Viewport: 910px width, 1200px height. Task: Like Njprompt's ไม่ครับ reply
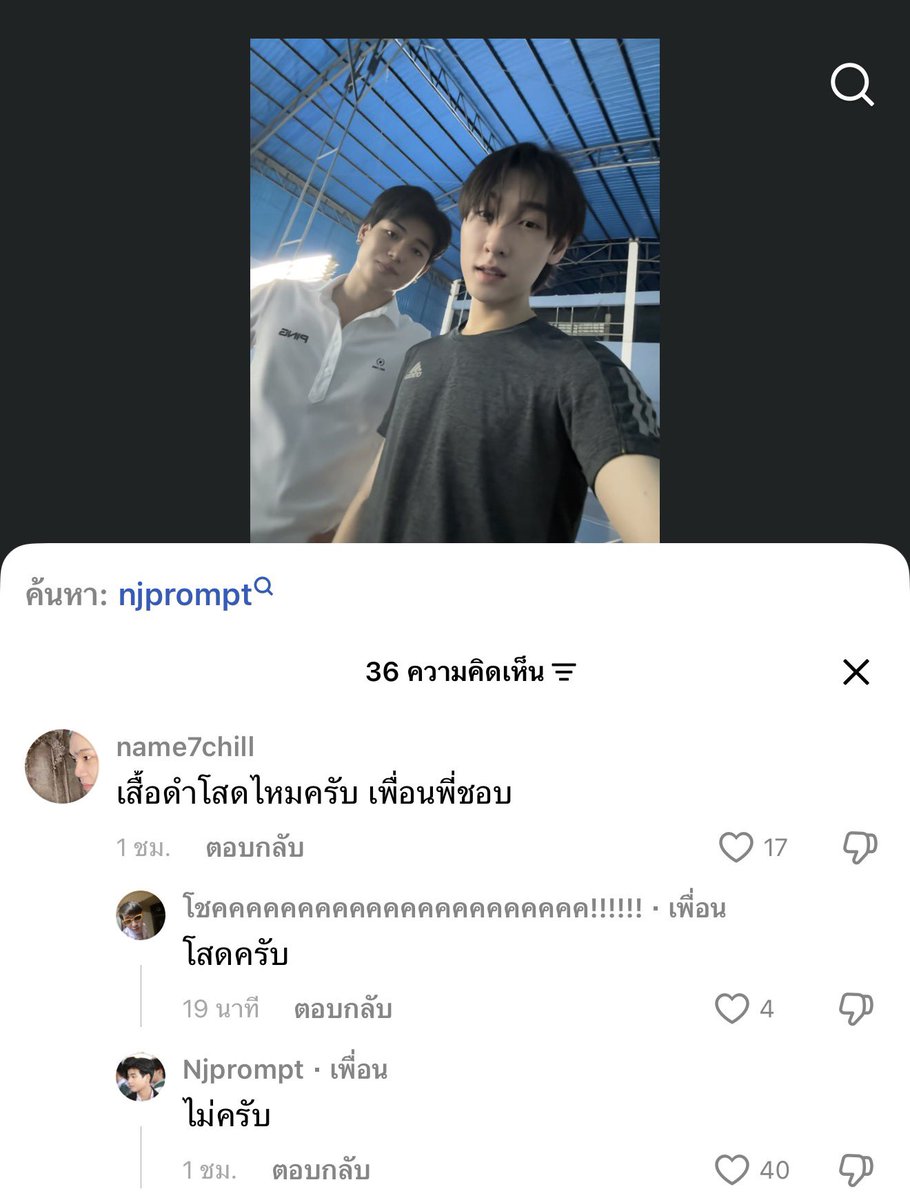click(x=732, y=1170)
